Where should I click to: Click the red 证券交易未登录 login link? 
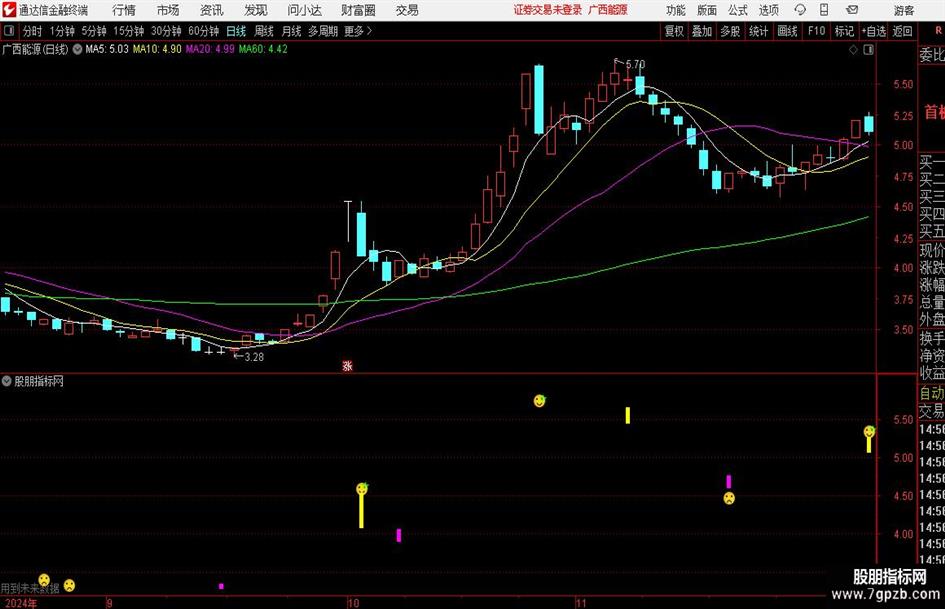(x=548, y=10)
